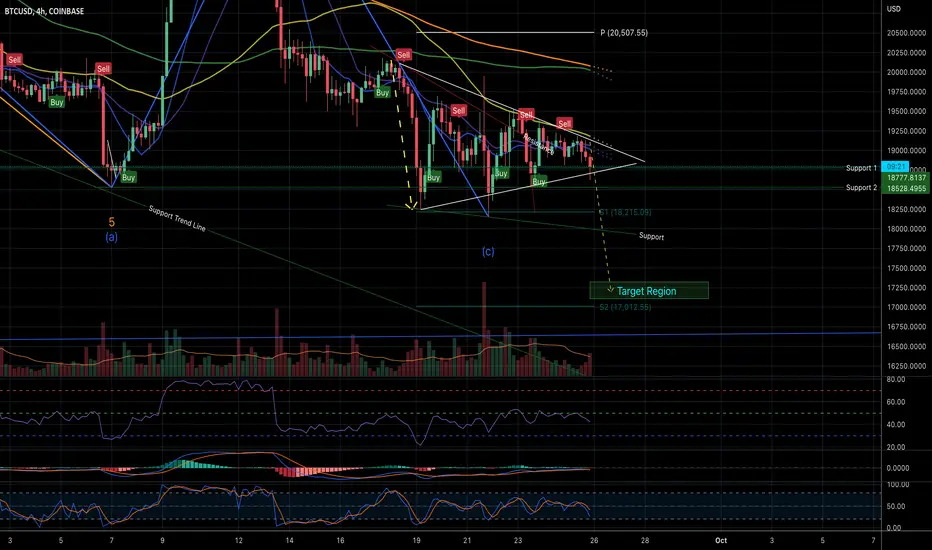The width and height of the screenshot is (932, 550).
Task: Click the BTCUSD, 4h, COINBASE symbol title
Action: (44, 11)
